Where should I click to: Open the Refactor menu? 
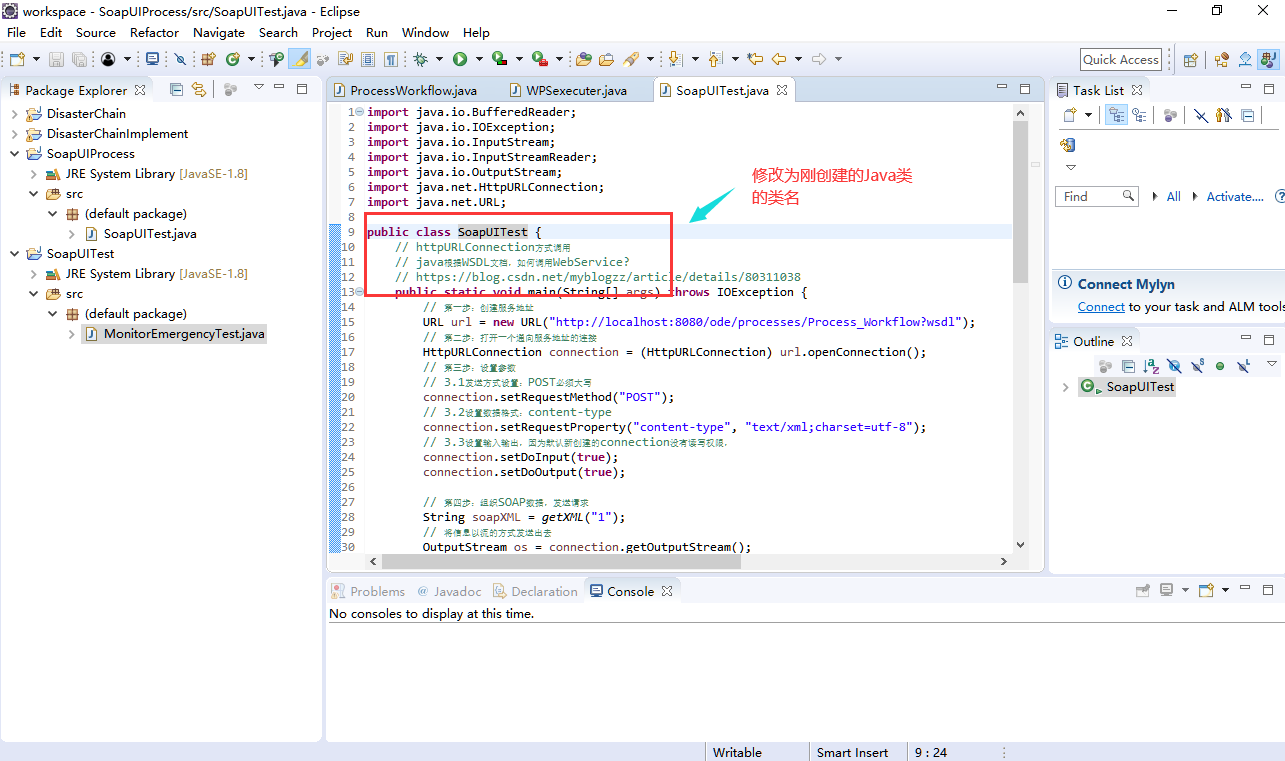click(154, 32)
